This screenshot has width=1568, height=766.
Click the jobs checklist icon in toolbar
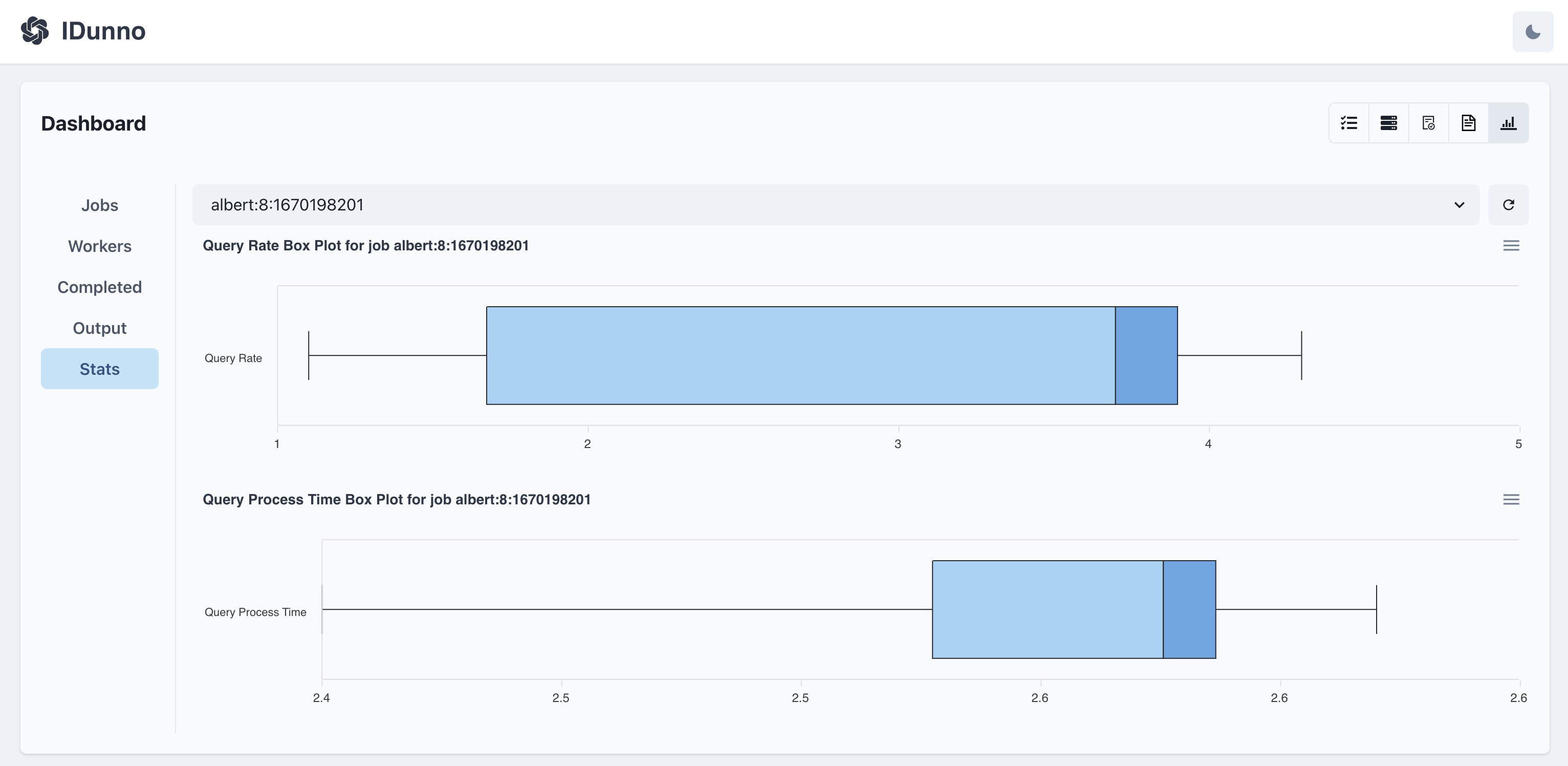tap(1349, 123)
